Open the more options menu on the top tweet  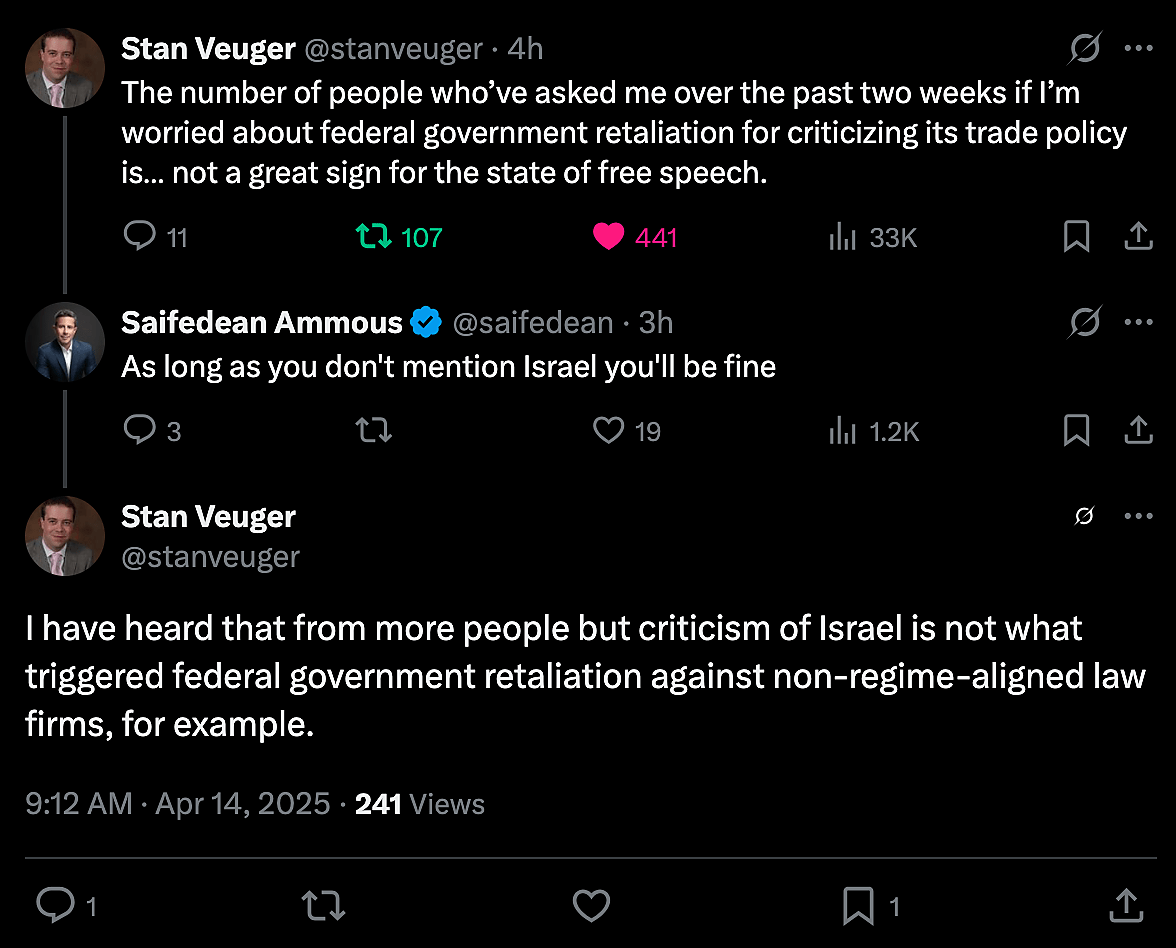click(1138, 47)
